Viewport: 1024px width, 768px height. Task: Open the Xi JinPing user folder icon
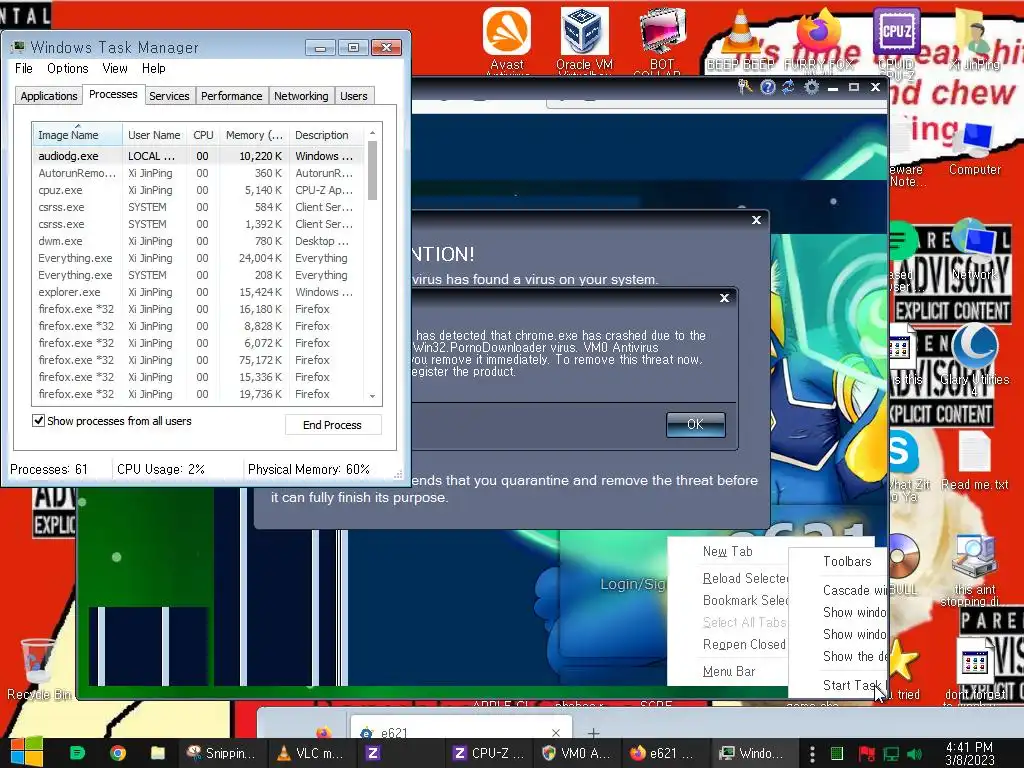[974, 39]
